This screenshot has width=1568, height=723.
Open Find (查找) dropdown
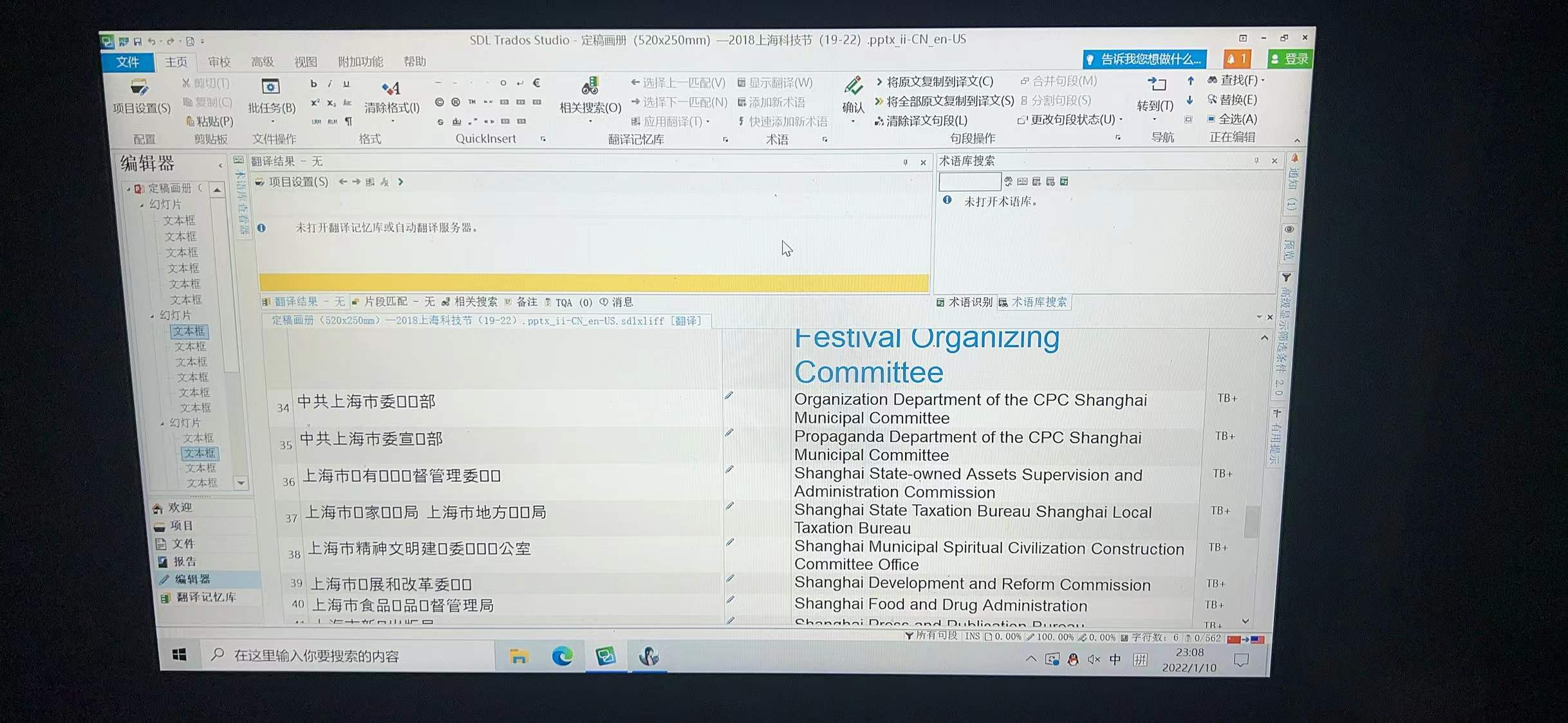[x=1235, y=80]
